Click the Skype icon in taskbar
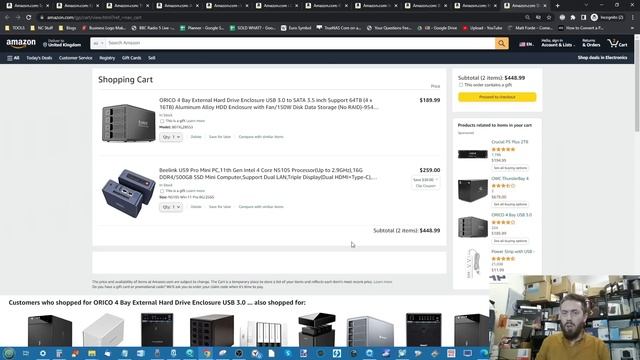640x360 pixels. coord(288,353)
